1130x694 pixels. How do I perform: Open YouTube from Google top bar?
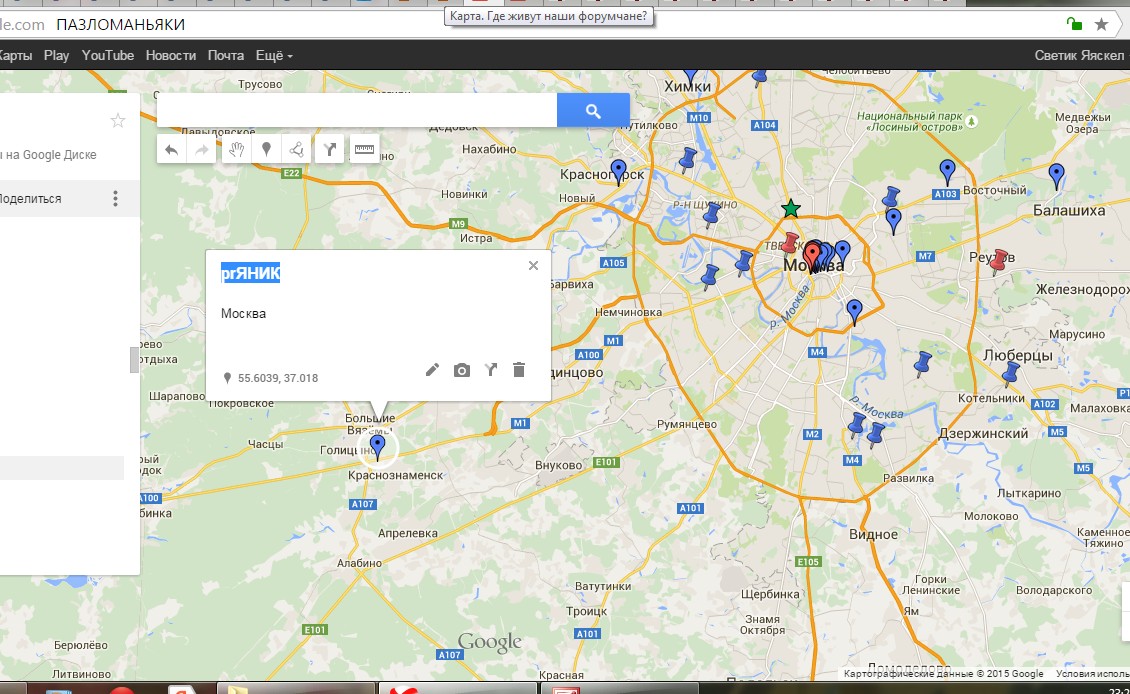coord(108,56)
